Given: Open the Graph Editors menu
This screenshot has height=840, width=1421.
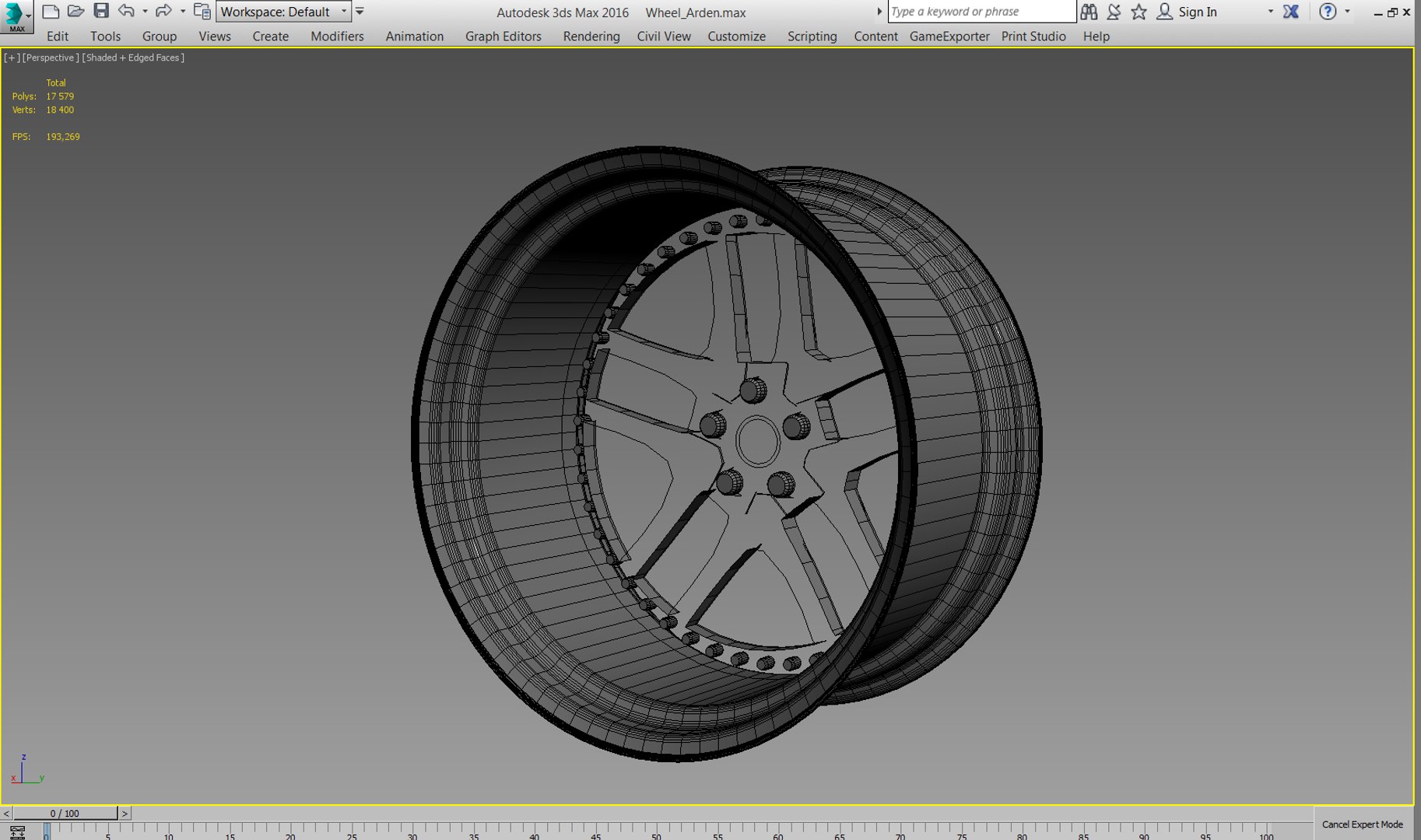Looking at the screenshot, I should click(x=503, y=37).
